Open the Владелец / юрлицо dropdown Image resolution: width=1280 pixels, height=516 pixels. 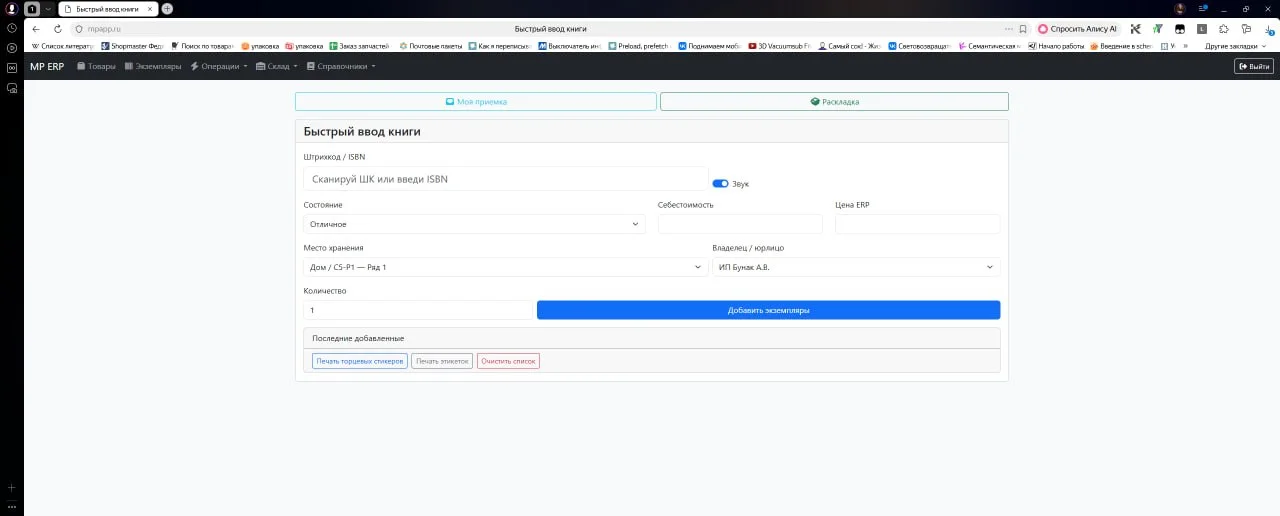(856, 267)
